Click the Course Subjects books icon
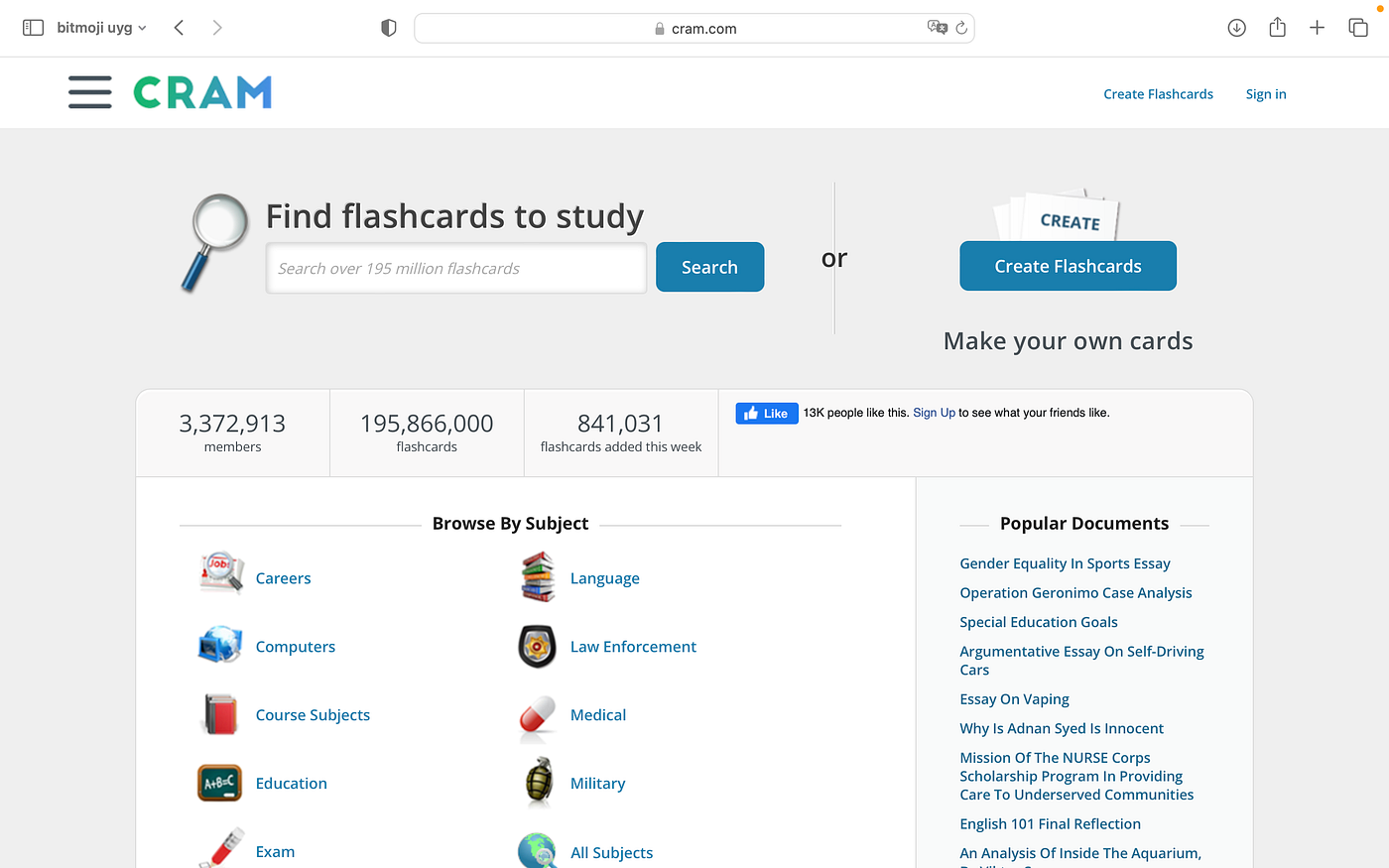The height and width of the screenshot is (868, 1389). click(220, 714)
